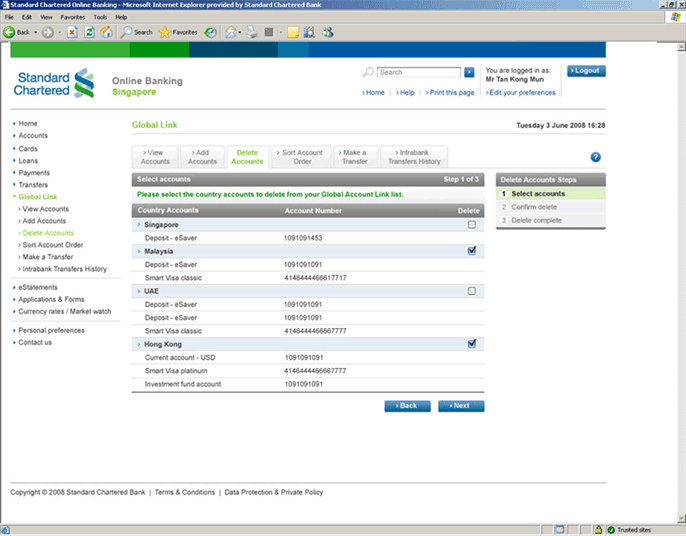Open eStatements in the sidebar
686x536 pixels.
[38, 287]
